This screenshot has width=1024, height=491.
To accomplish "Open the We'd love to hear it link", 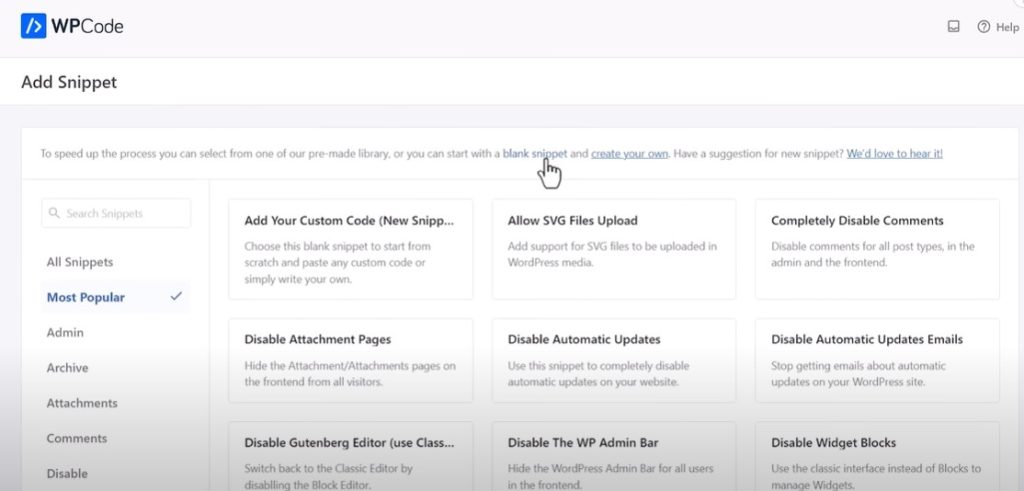I will (x=895, y=154).
